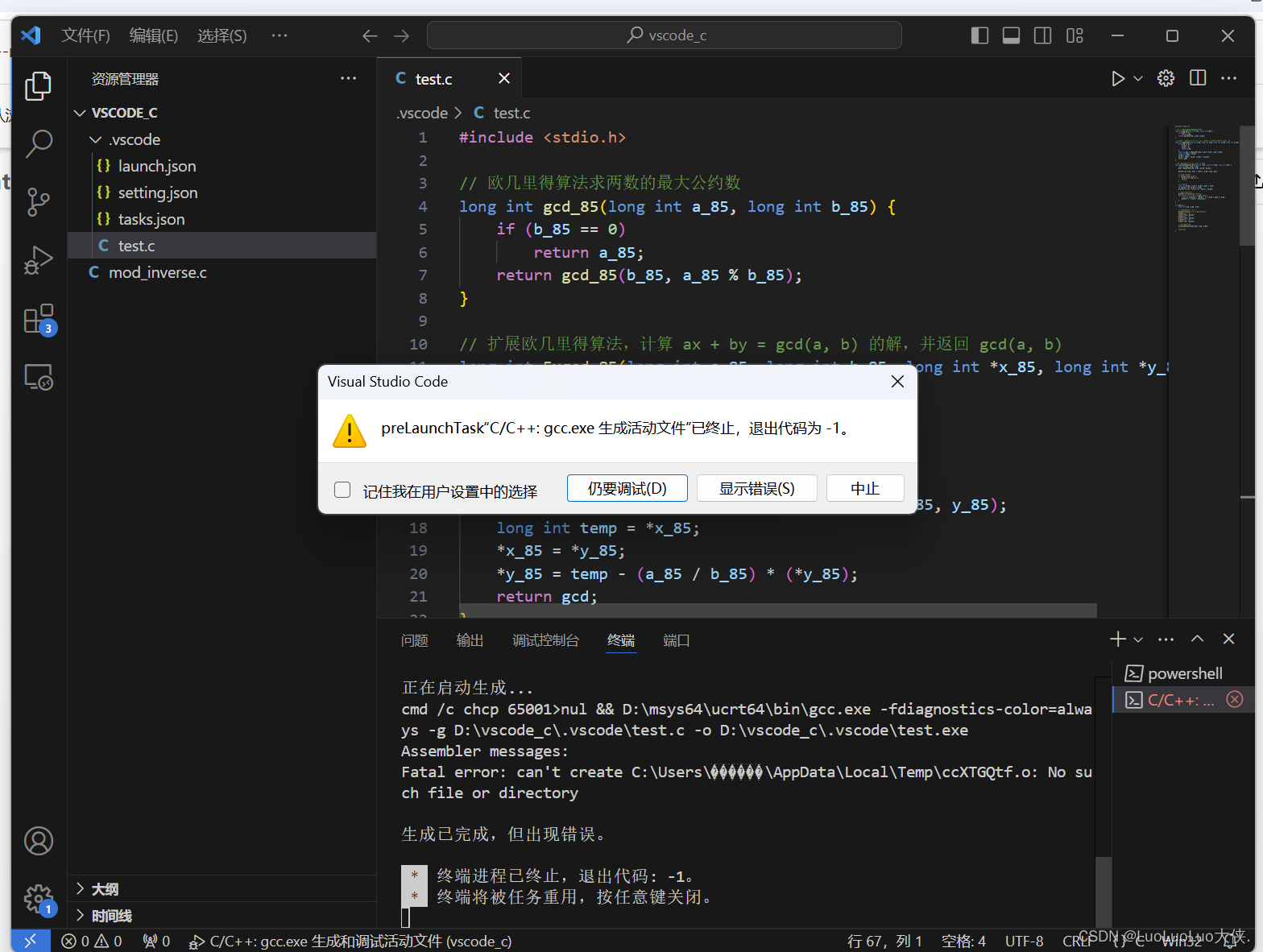Viewport: 1263px width, 952px height.
Task: Run the C file with the play icon
Action: 1117,78
